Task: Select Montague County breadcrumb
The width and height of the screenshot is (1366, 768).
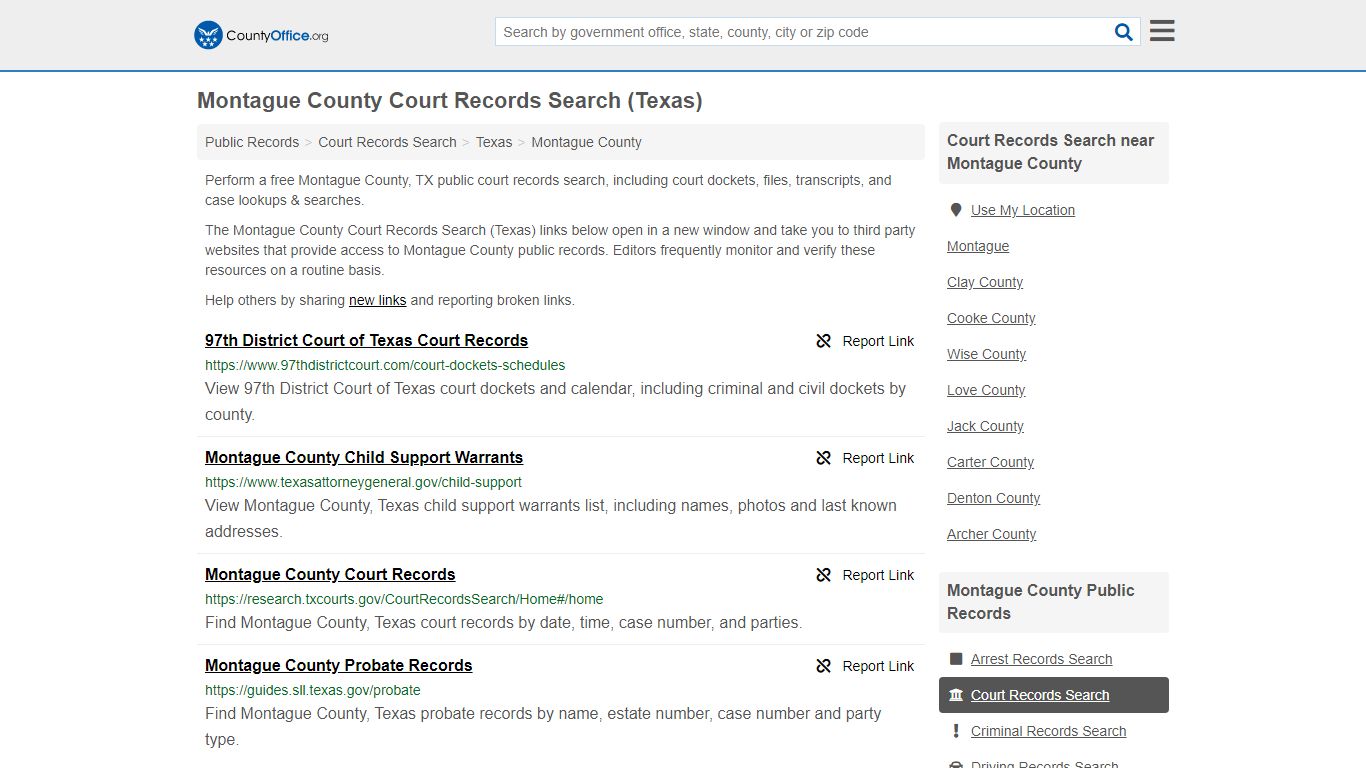Action: click(x=586, y=142)
